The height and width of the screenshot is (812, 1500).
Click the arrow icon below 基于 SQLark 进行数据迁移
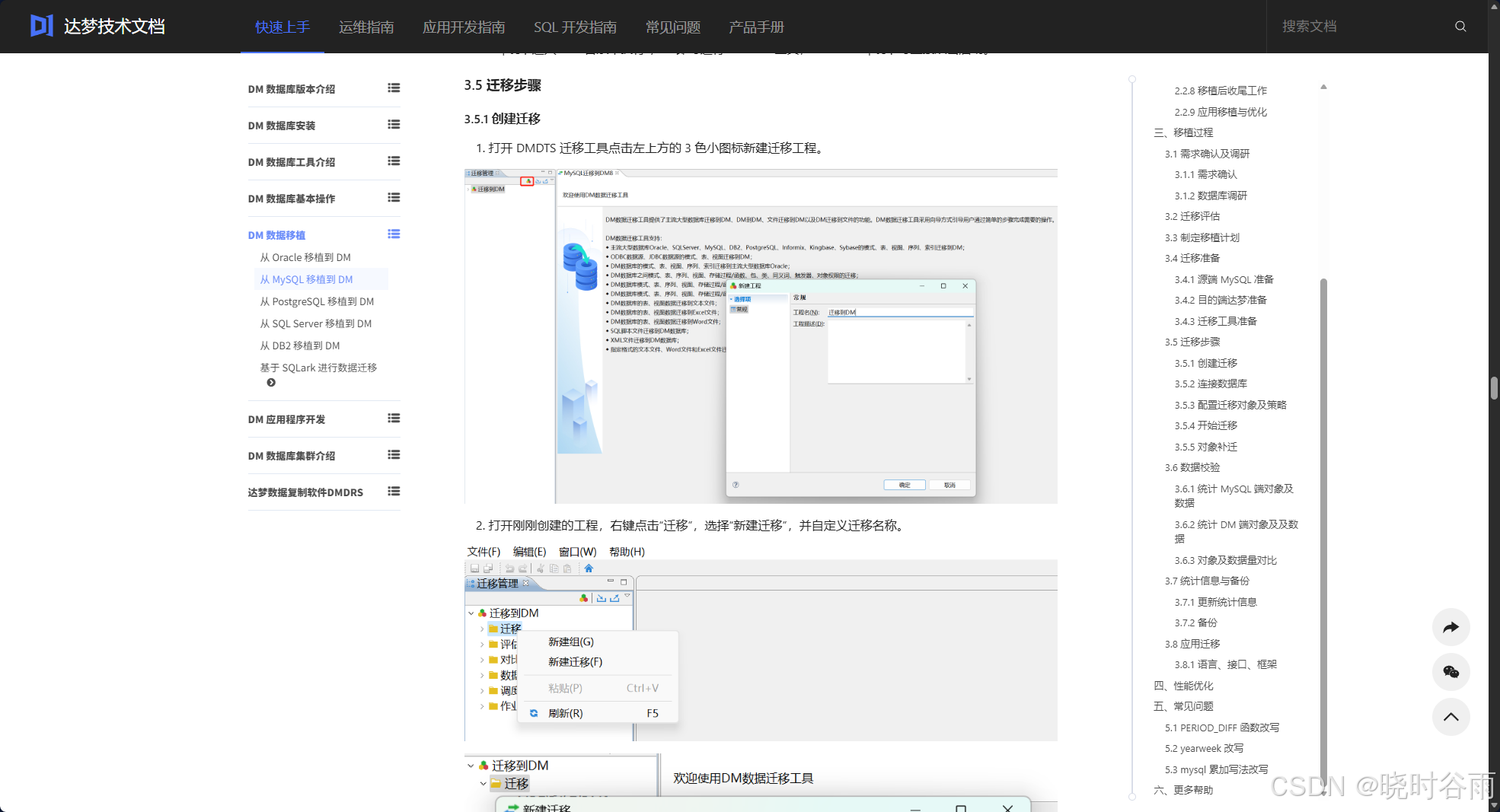[x=271, y=383]
